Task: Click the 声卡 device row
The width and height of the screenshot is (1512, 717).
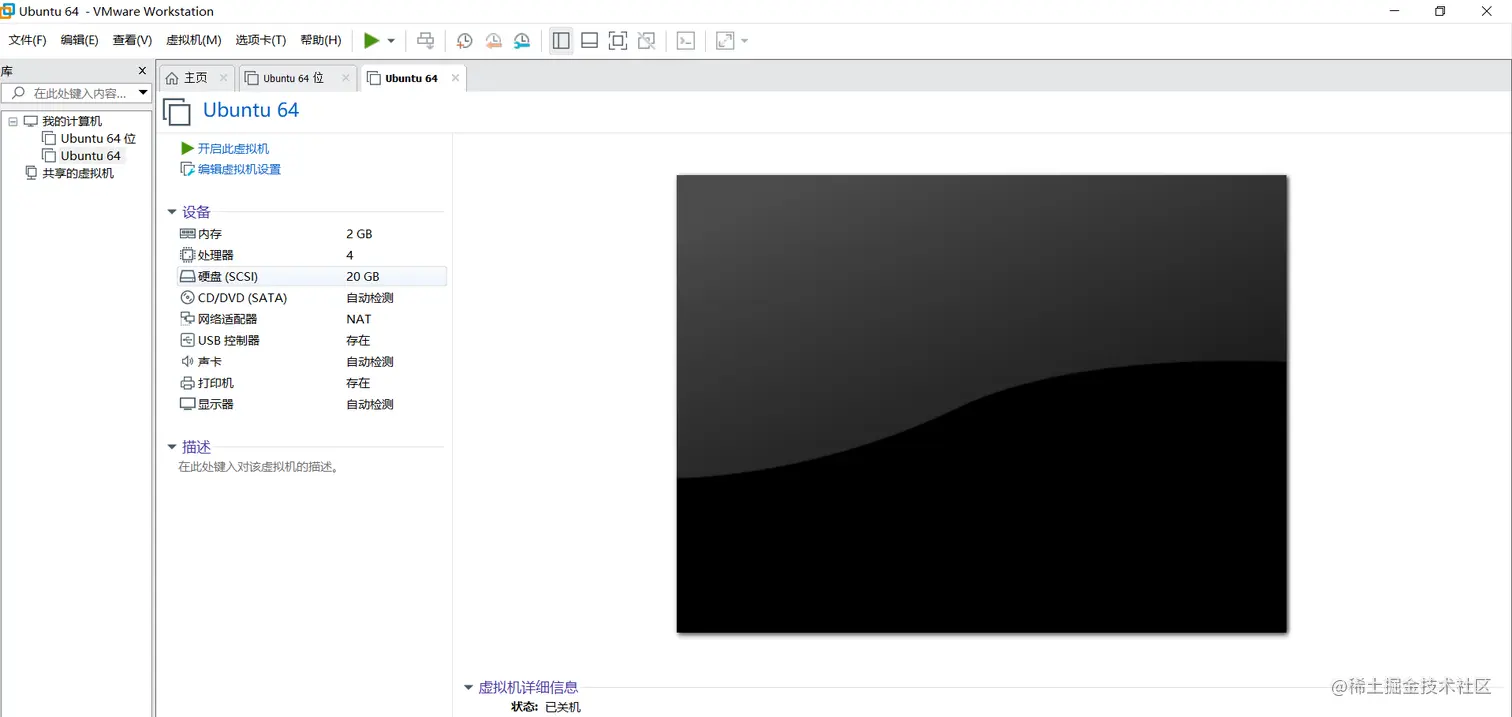Action: [312, 362]
